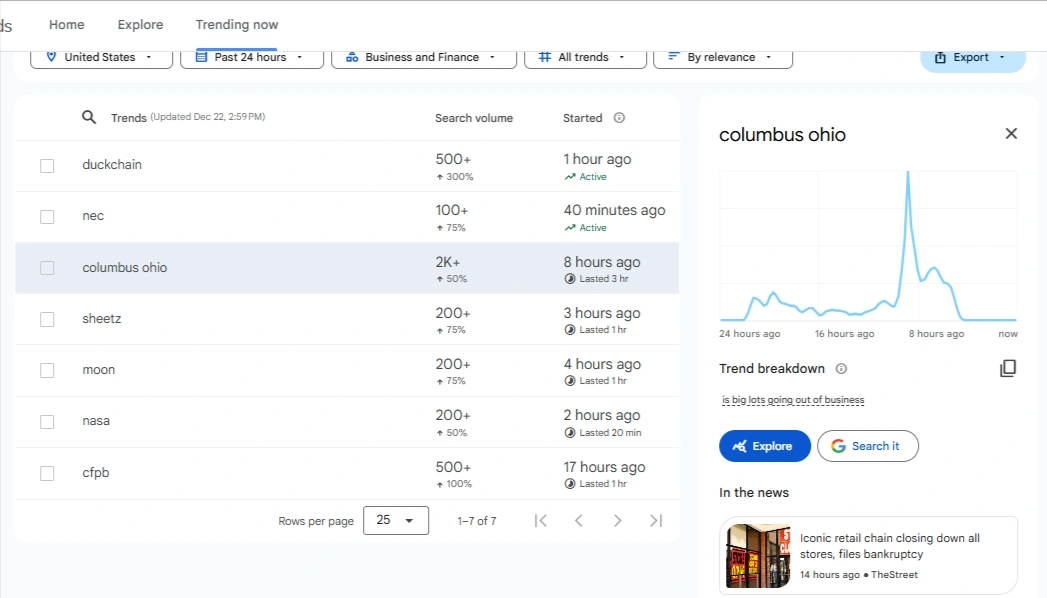Switch to the Explore tab

(x=140, y=25)
